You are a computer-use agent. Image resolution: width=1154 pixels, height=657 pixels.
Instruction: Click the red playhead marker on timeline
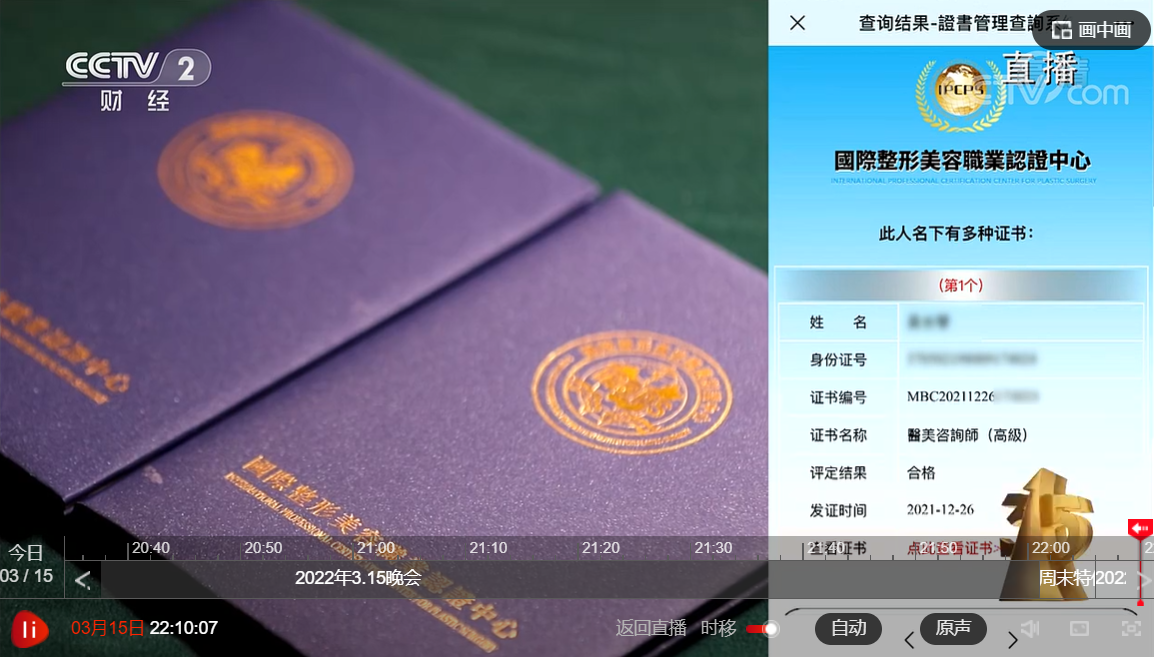pos(1140,529)
